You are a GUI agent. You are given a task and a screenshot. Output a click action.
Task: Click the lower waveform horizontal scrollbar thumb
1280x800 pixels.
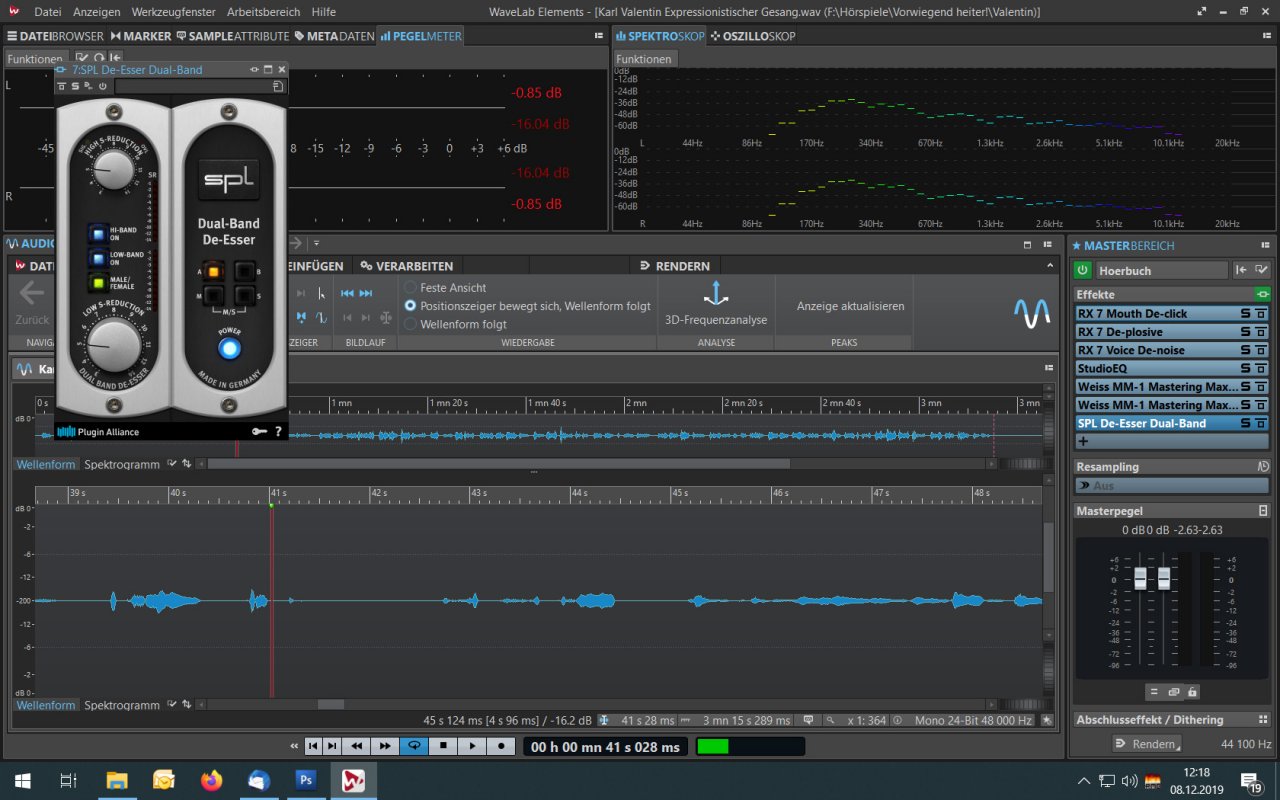(x=331, y=705)
